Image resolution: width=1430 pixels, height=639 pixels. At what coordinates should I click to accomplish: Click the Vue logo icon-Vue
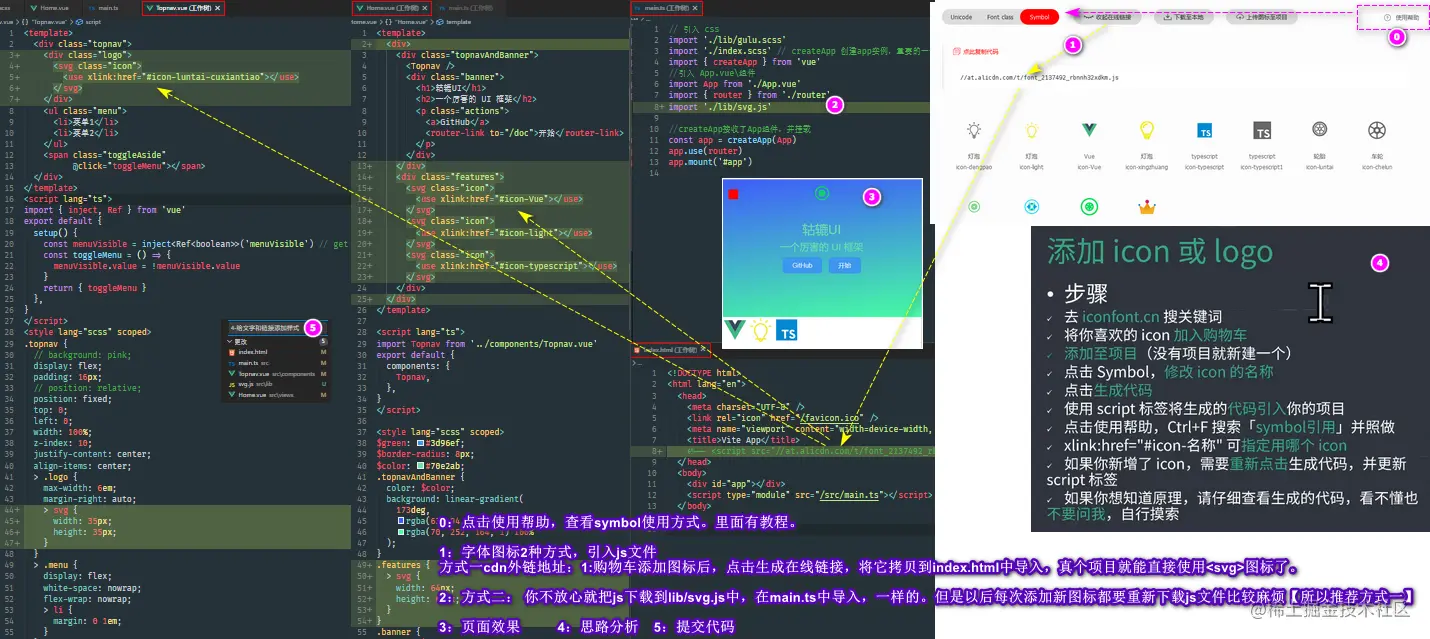click(x=1089, y=130)
